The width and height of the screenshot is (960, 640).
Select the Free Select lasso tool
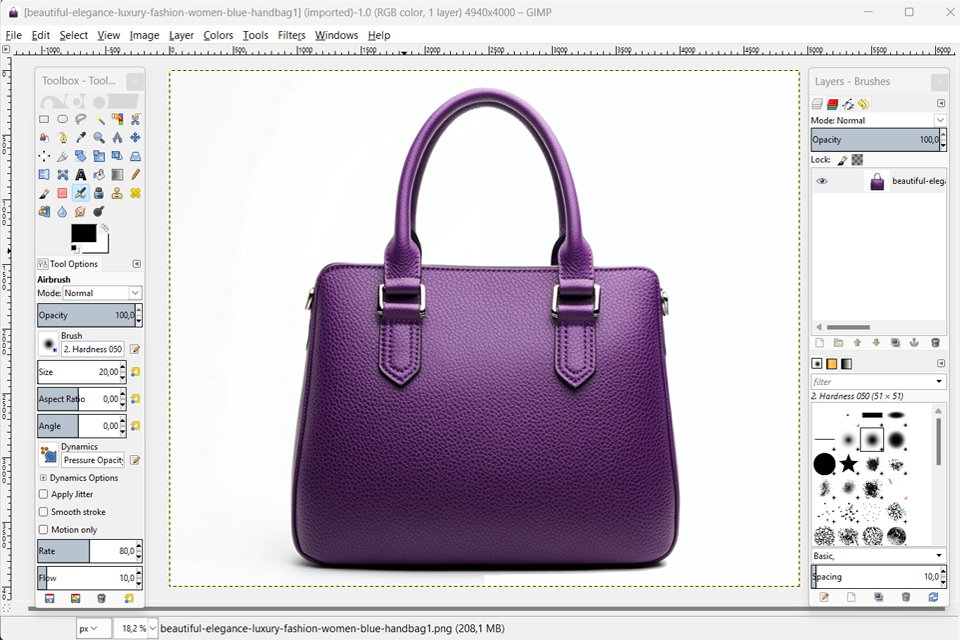tap(80, 119)
